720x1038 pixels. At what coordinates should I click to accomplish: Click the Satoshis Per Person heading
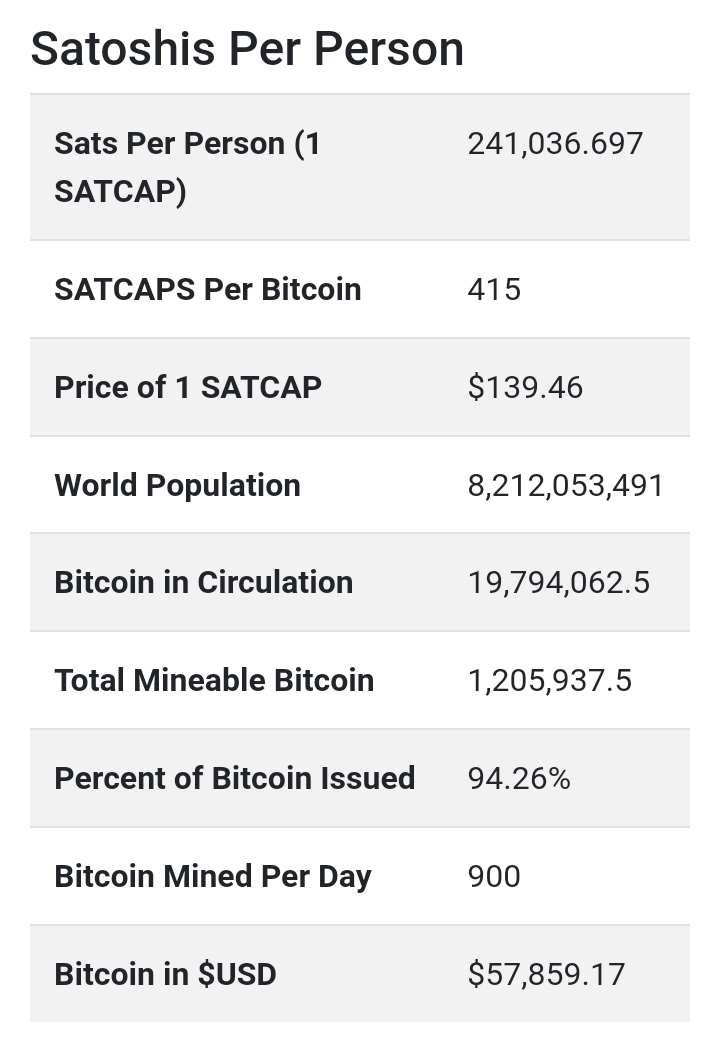tap(247, 49)
